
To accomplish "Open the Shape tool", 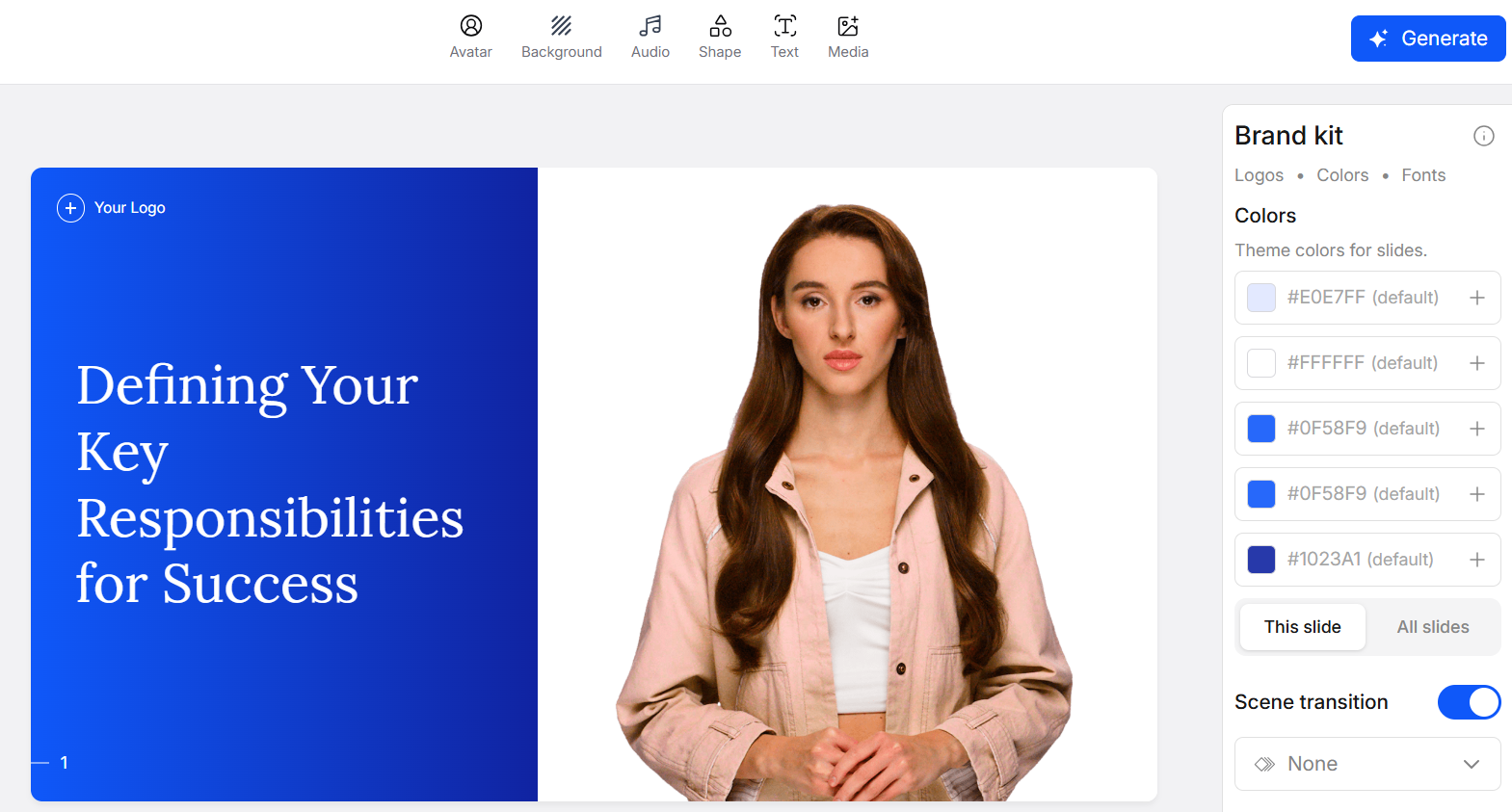I will coord(720,38).
